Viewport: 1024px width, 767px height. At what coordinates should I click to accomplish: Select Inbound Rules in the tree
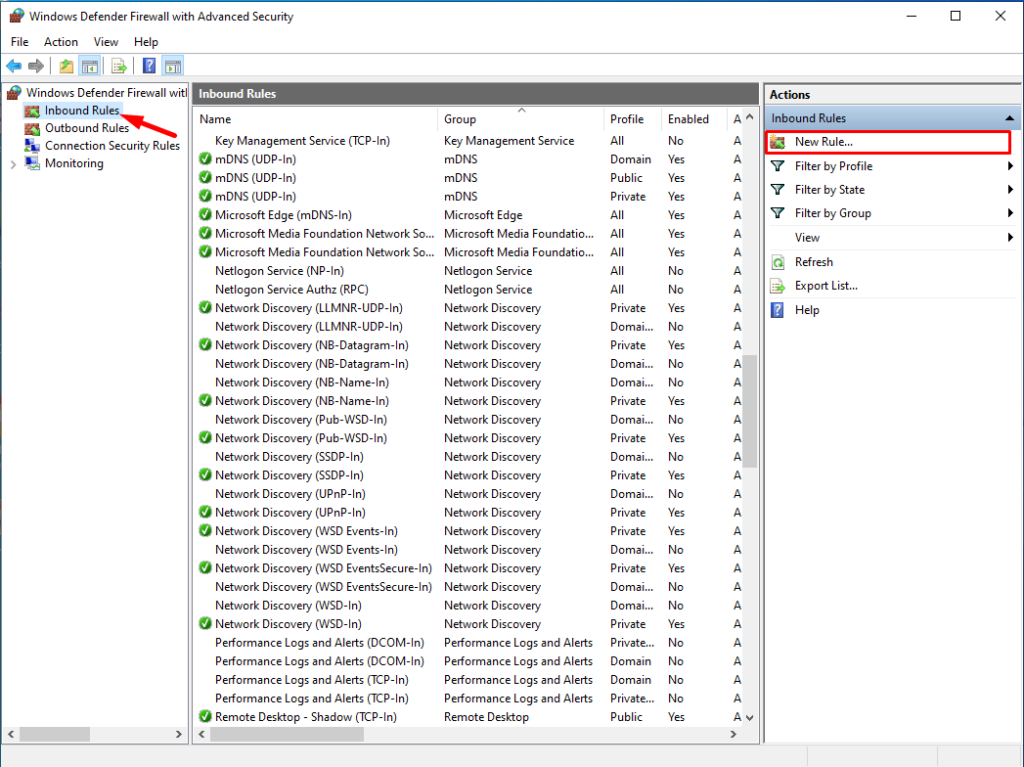[82, 110]
